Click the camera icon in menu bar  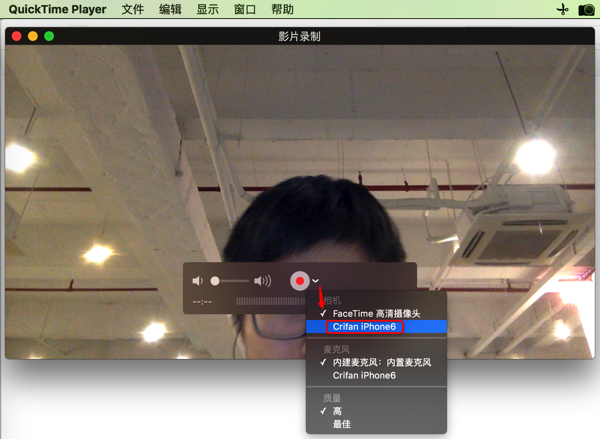point(586,10)
